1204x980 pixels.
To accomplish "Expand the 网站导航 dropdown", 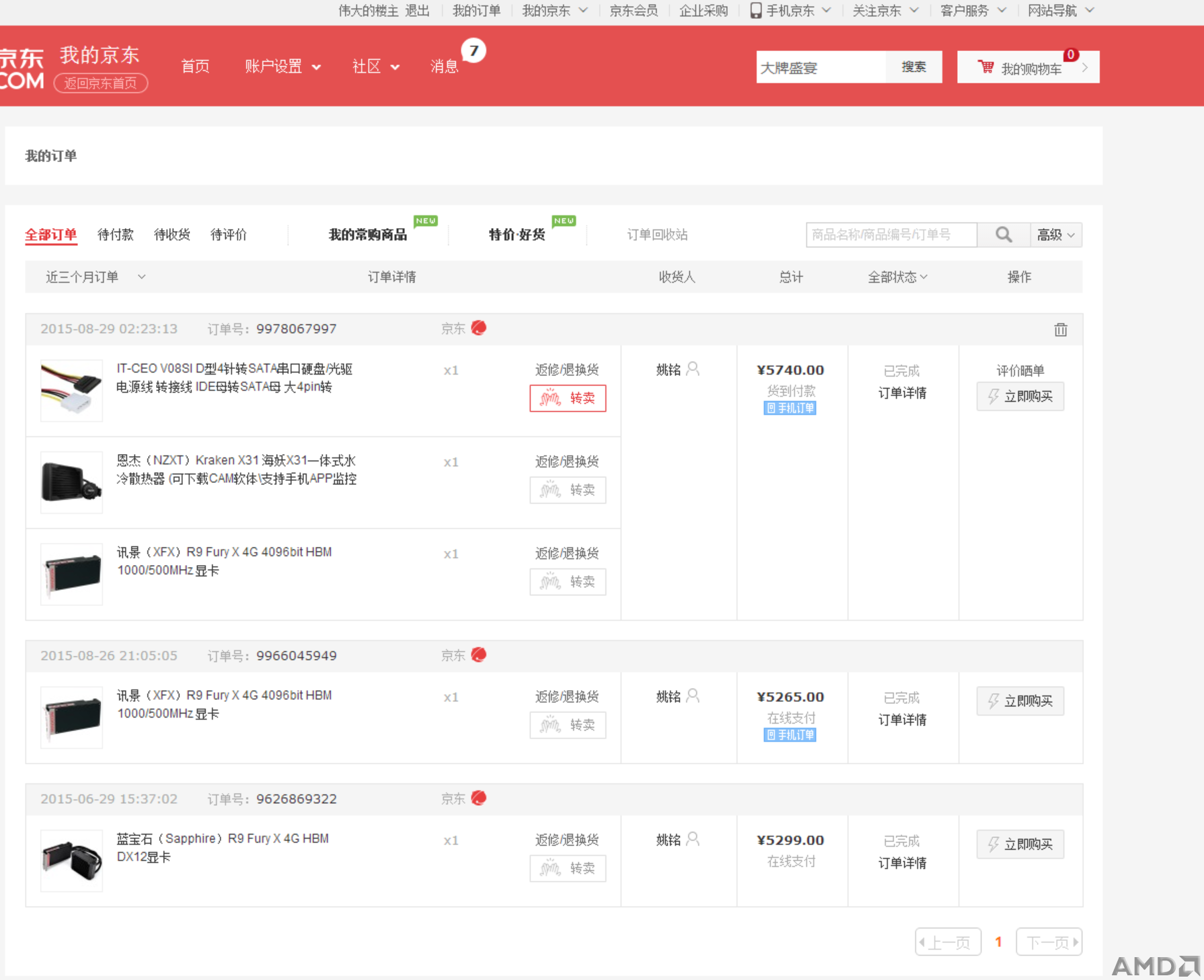I will 1061,11.
